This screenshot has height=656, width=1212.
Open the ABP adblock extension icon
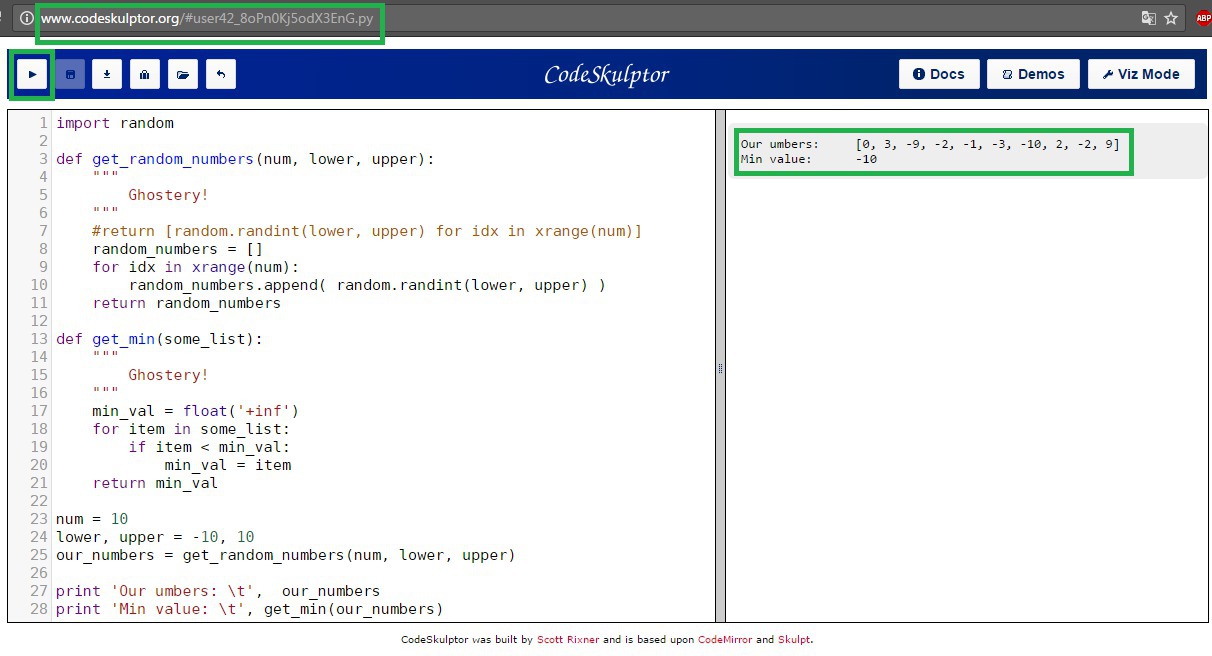click(x=1203, y=18)
